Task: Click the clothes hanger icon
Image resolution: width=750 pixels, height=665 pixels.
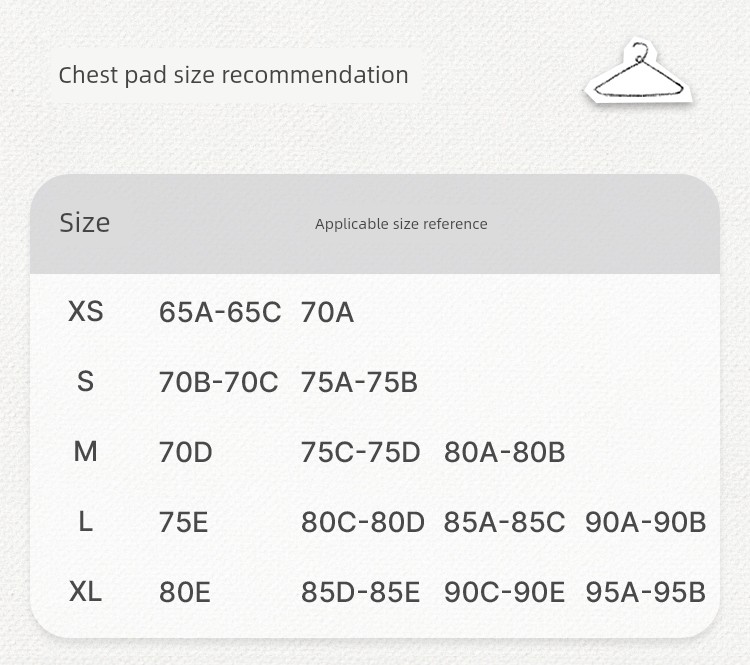Action: [x=638, y=71]
